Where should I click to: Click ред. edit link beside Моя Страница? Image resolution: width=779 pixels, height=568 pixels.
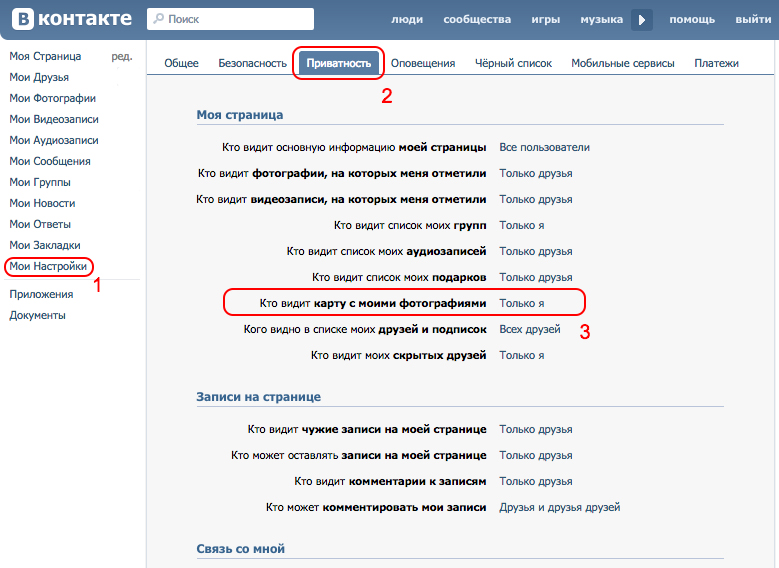pos(122,56)
